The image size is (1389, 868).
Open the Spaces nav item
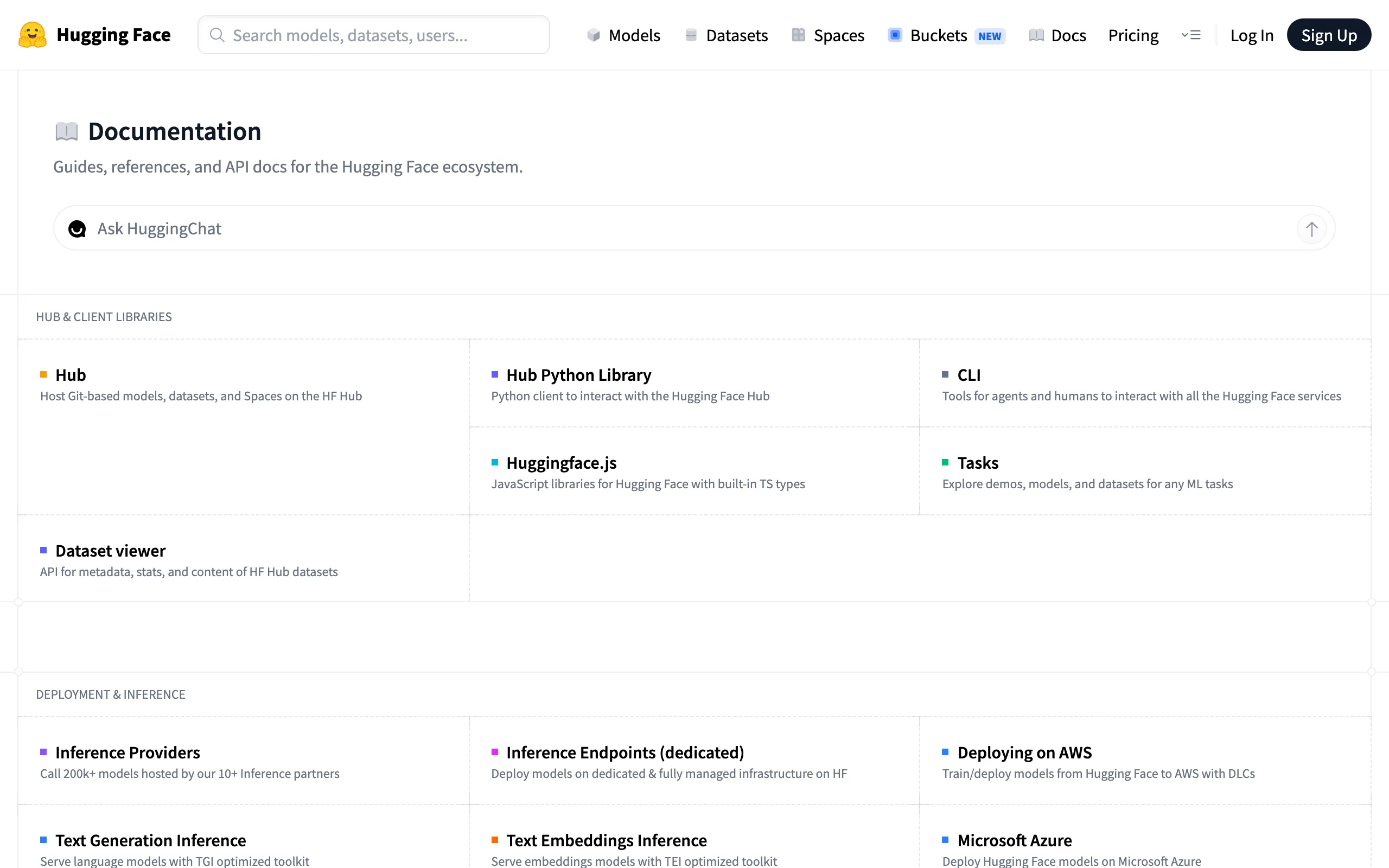(x=827, y=35)
